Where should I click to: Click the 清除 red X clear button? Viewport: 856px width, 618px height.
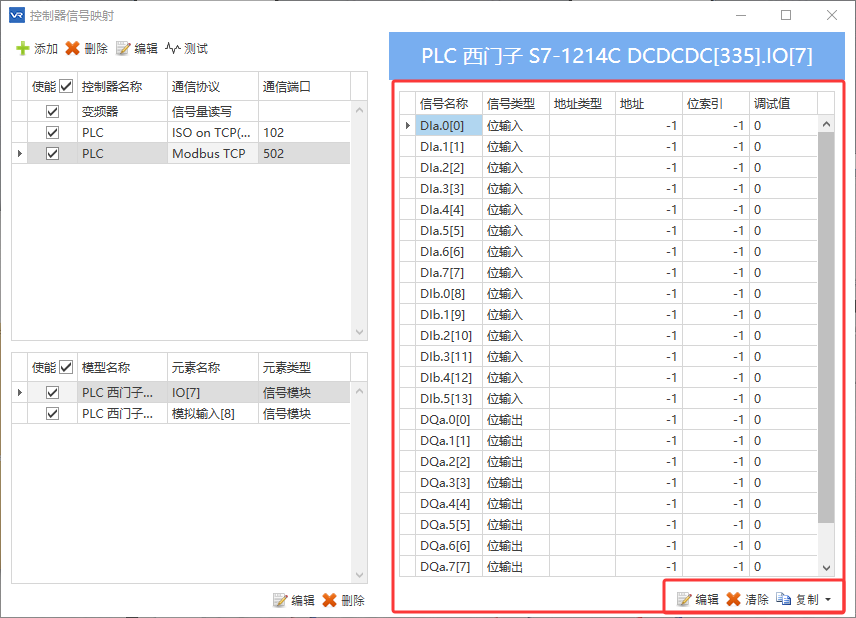(747, 599)
